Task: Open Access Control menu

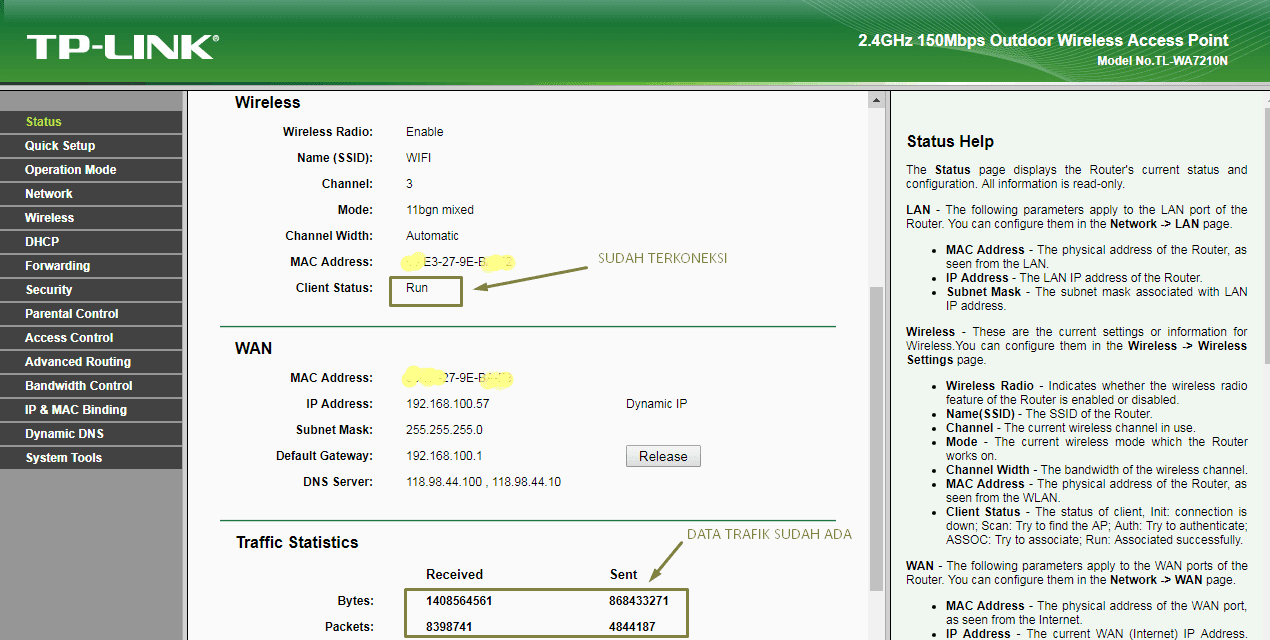Action: (x=91, y=338)
